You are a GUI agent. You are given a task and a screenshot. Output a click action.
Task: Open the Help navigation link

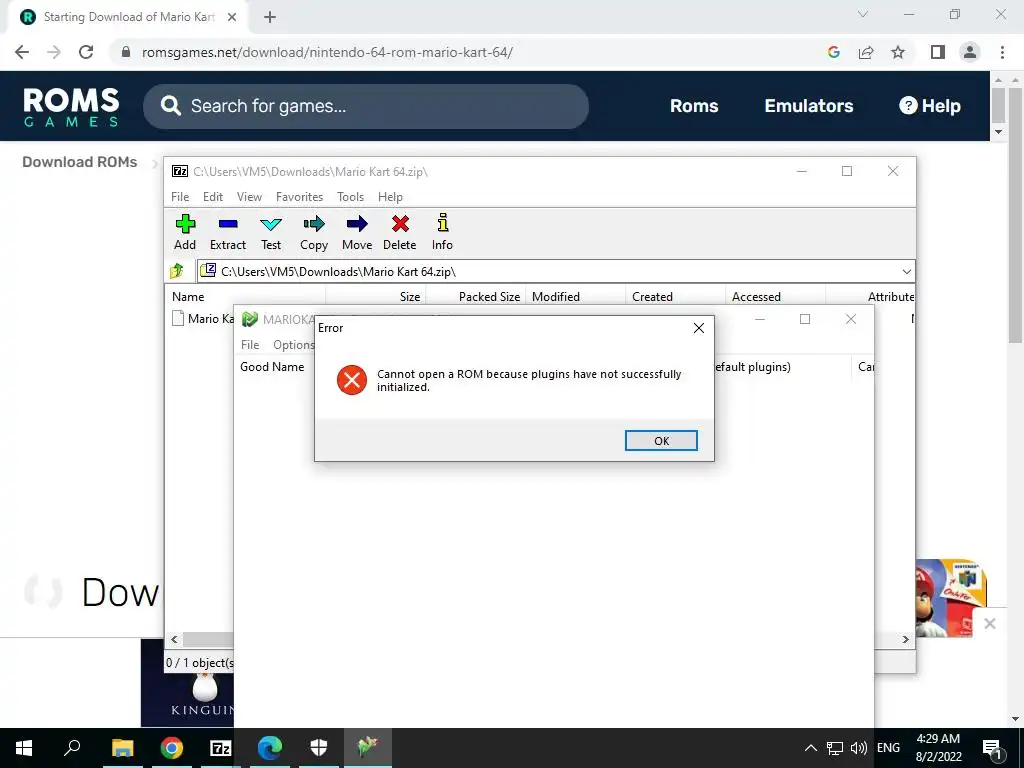(929, 106)
